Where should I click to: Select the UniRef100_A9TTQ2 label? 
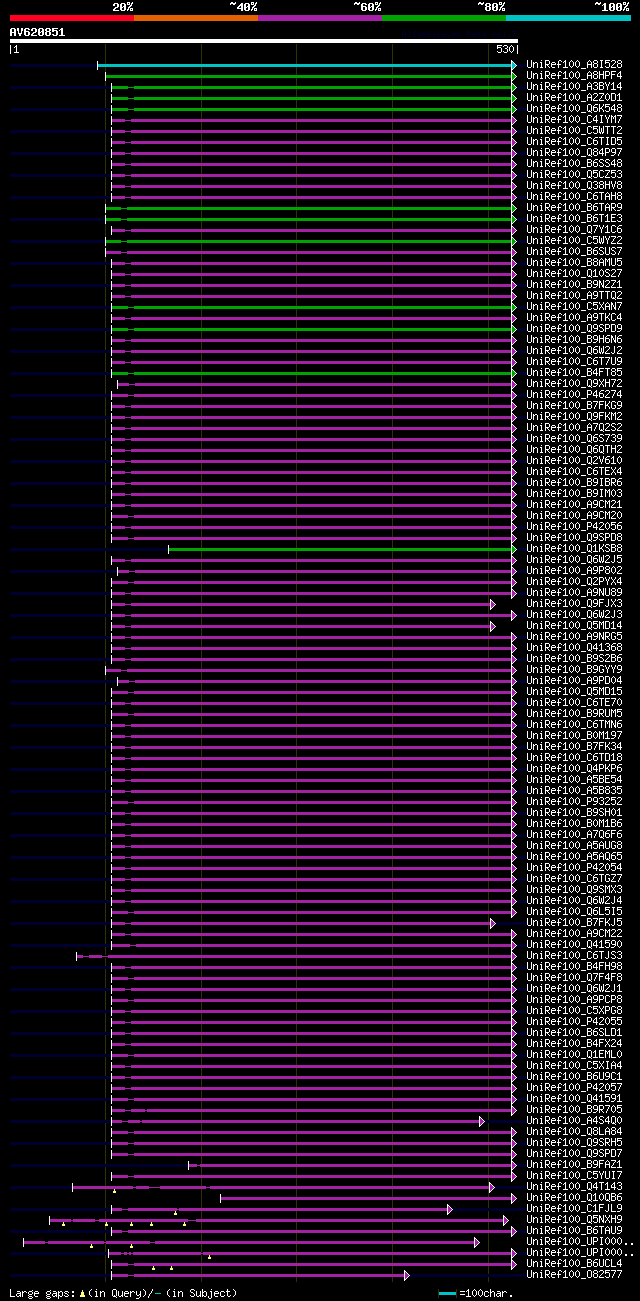pos(574,295)
